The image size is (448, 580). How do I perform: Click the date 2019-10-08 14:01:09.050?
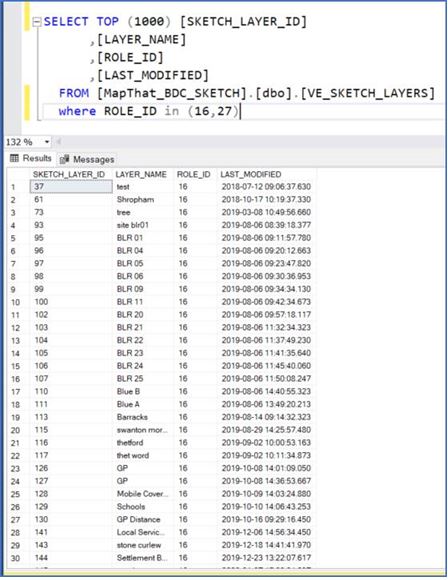(x=266, y=469)
